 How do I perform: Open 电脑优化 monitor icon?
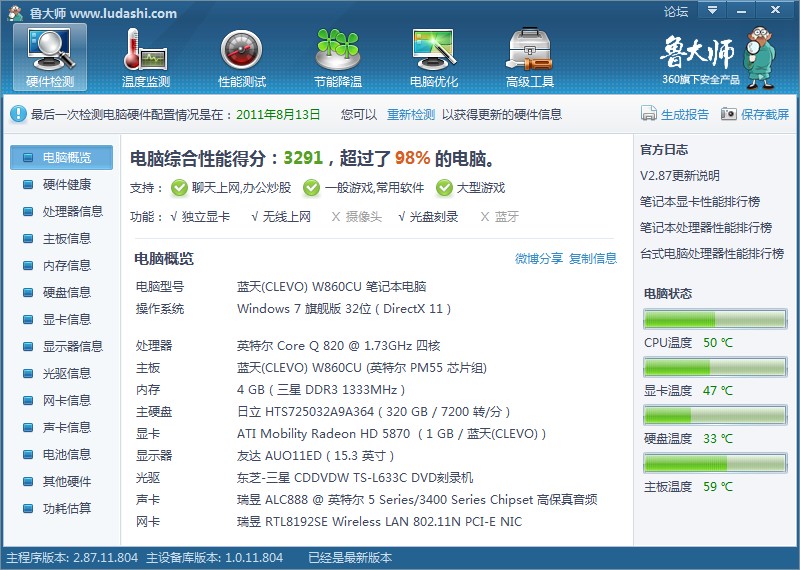pyautogui.click(x=434, y=49)
